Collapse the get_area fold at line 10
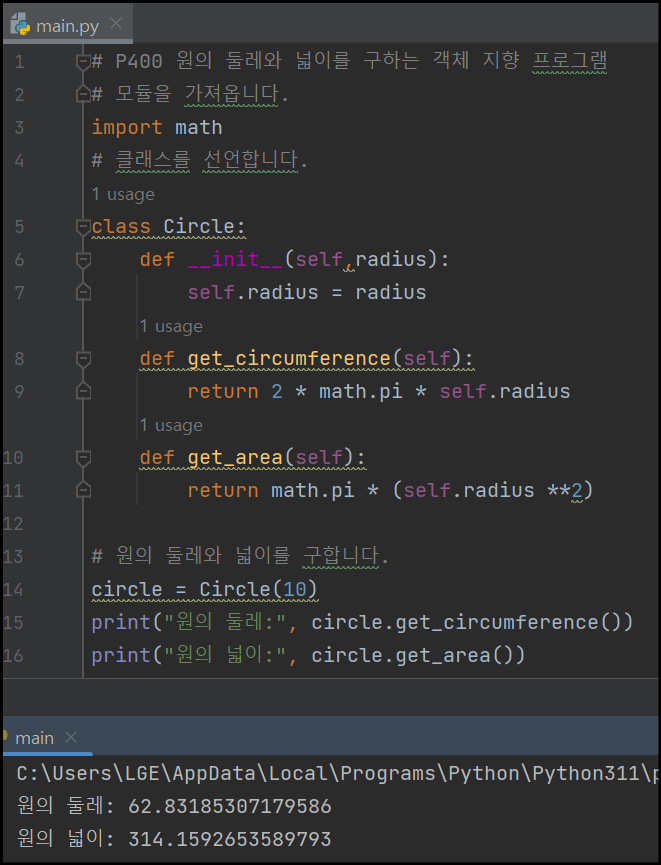 pos(83,458)
